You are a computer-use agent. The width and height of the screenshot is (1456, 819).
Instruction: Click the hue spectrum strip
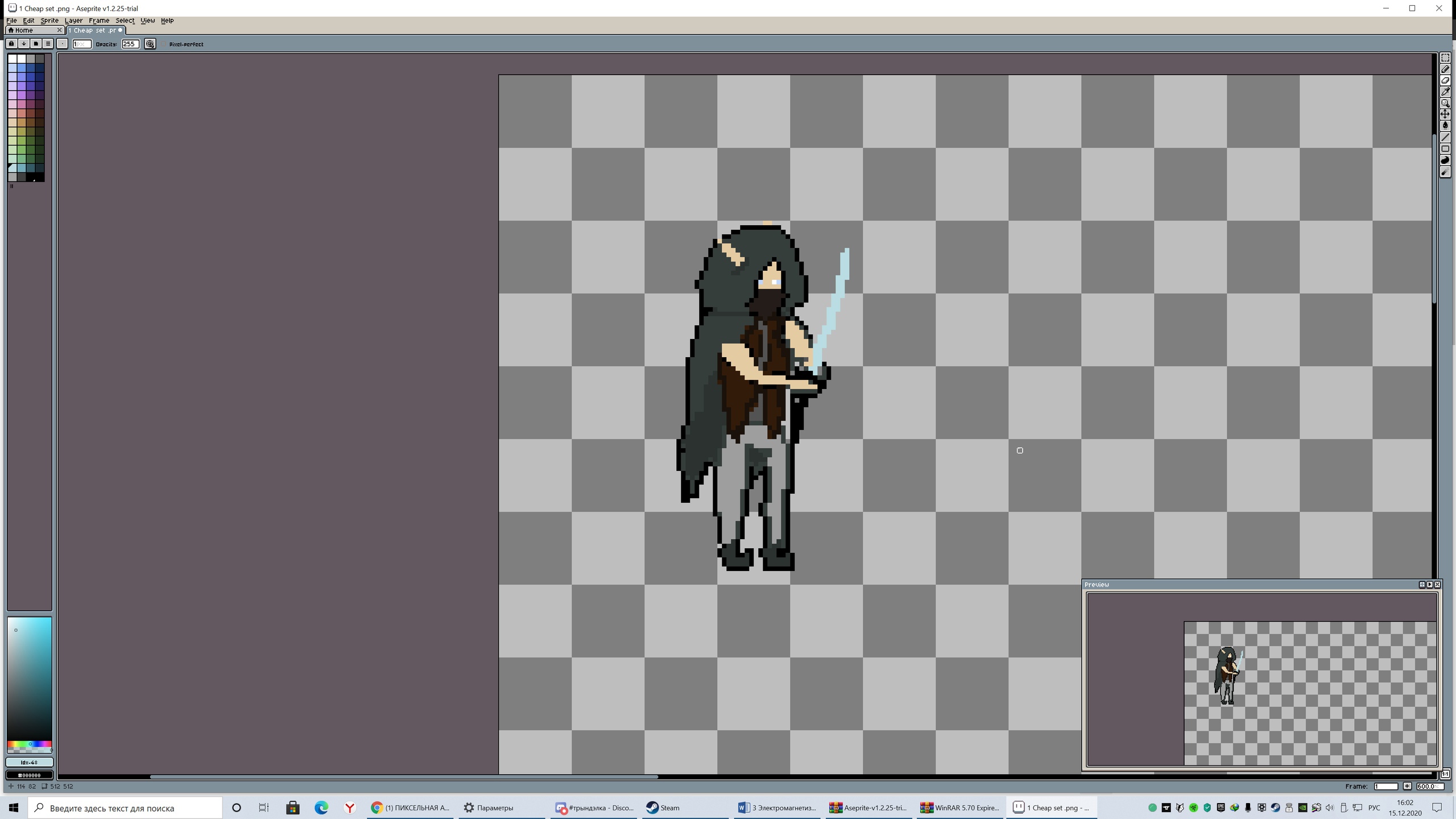pos(30,744)
